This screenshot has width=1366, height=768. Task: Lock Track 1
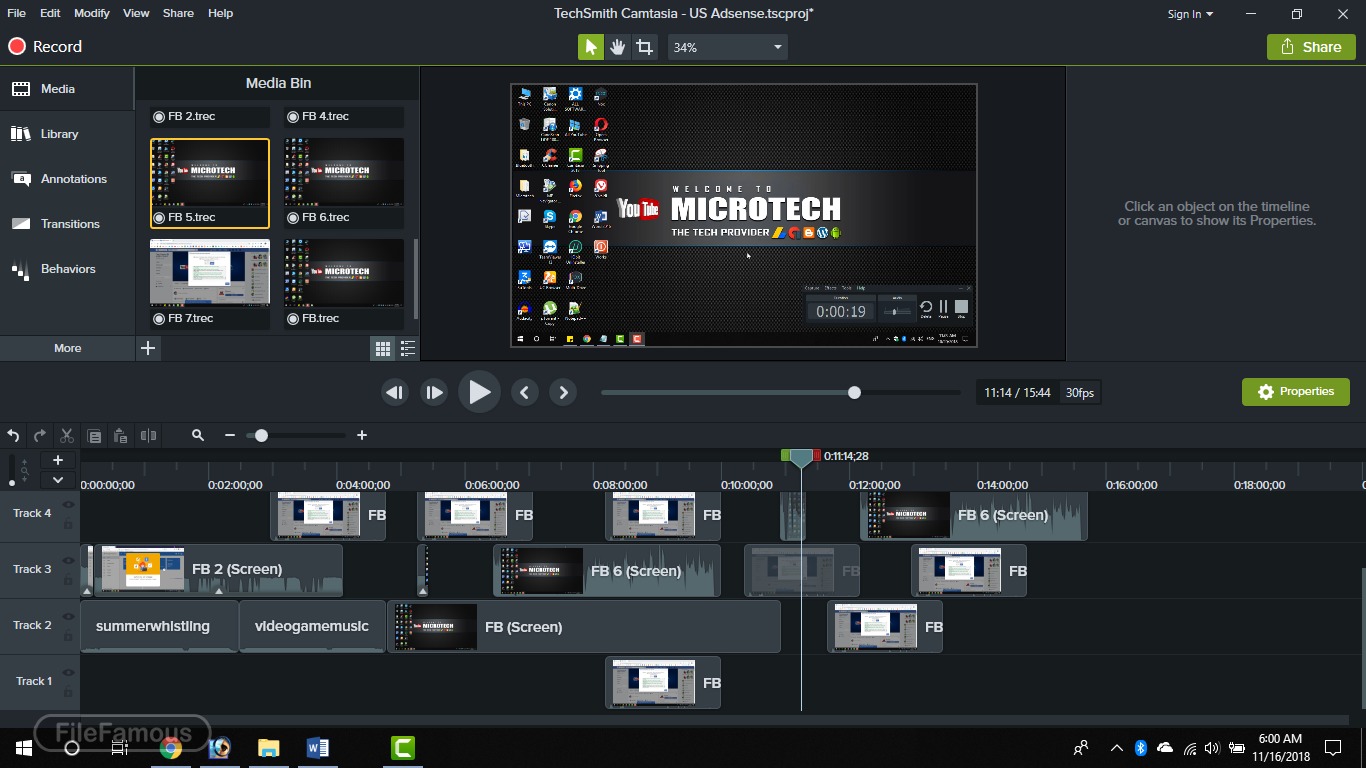point(68,692)
